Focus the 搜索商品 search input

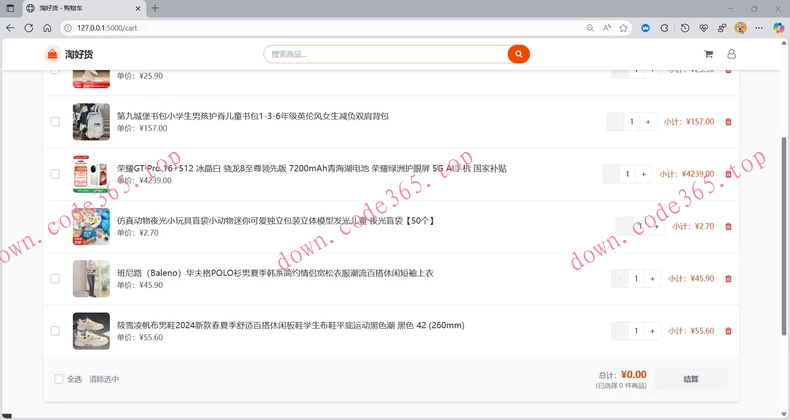pyautogui.click(x=386, y=54)
